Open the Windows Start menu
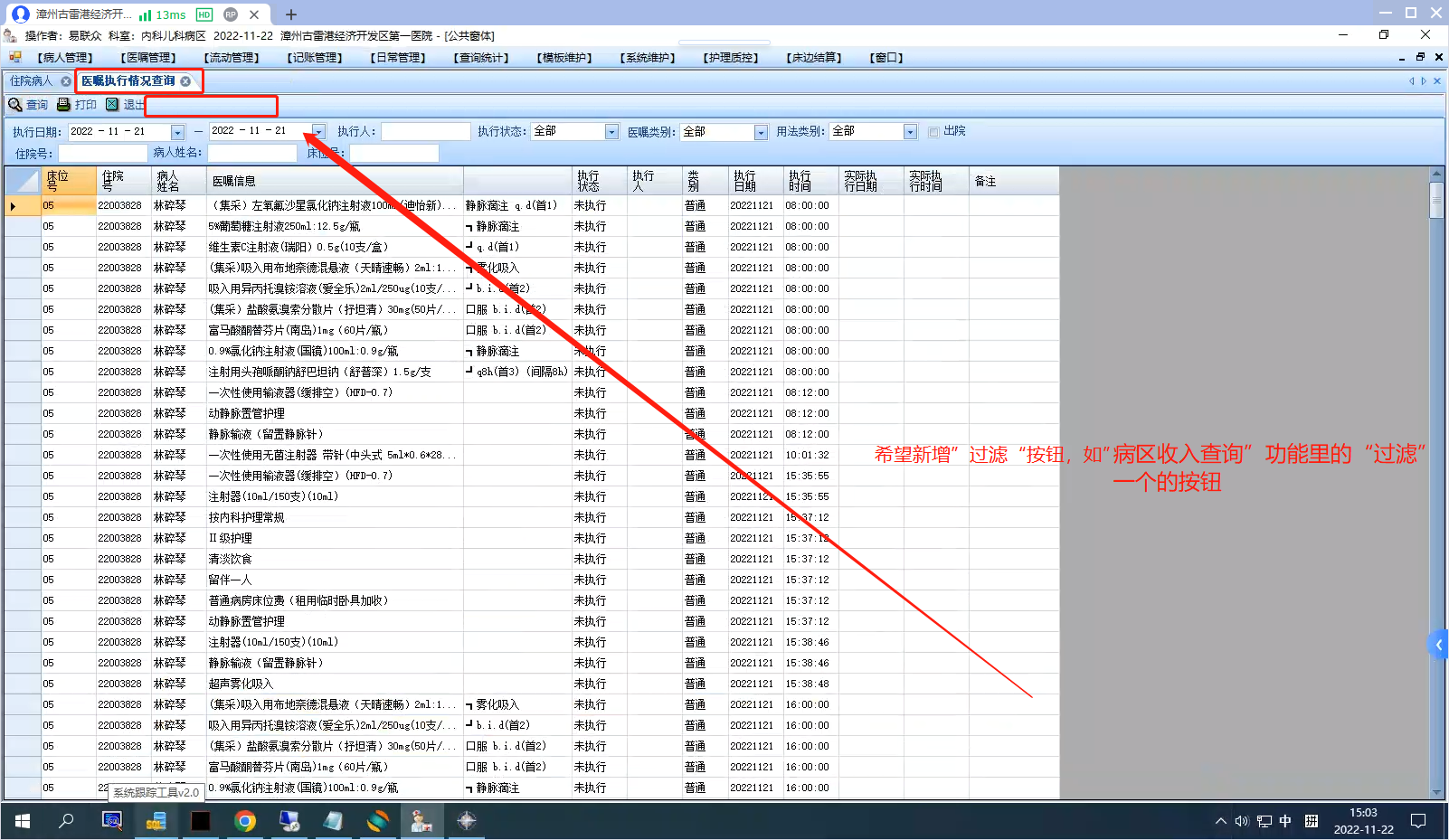The width and height of the screenshot is (1449, 840). [x=23, y=821]
